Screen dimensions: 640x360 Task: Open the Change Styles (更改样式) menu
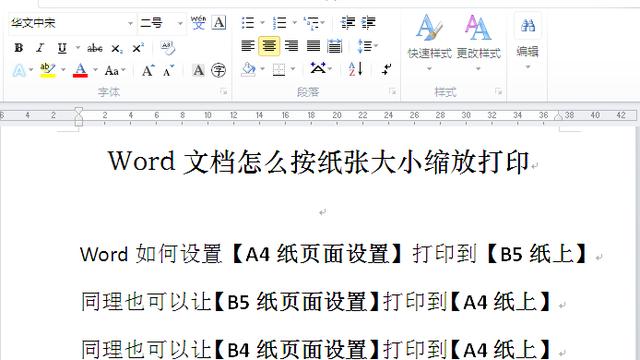(x=478, y=42)
